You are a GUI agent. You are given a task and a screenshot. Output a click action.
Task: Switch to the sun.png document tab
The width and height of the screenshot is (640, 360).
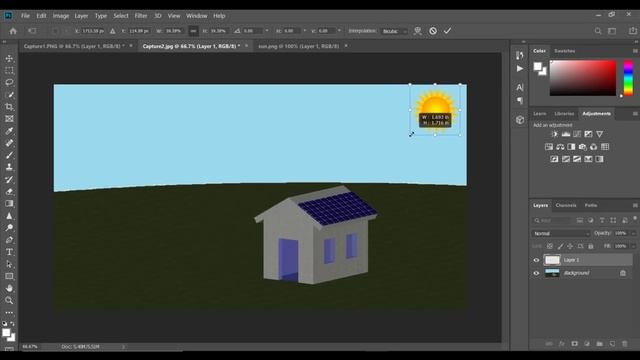[x=298, y=46]
